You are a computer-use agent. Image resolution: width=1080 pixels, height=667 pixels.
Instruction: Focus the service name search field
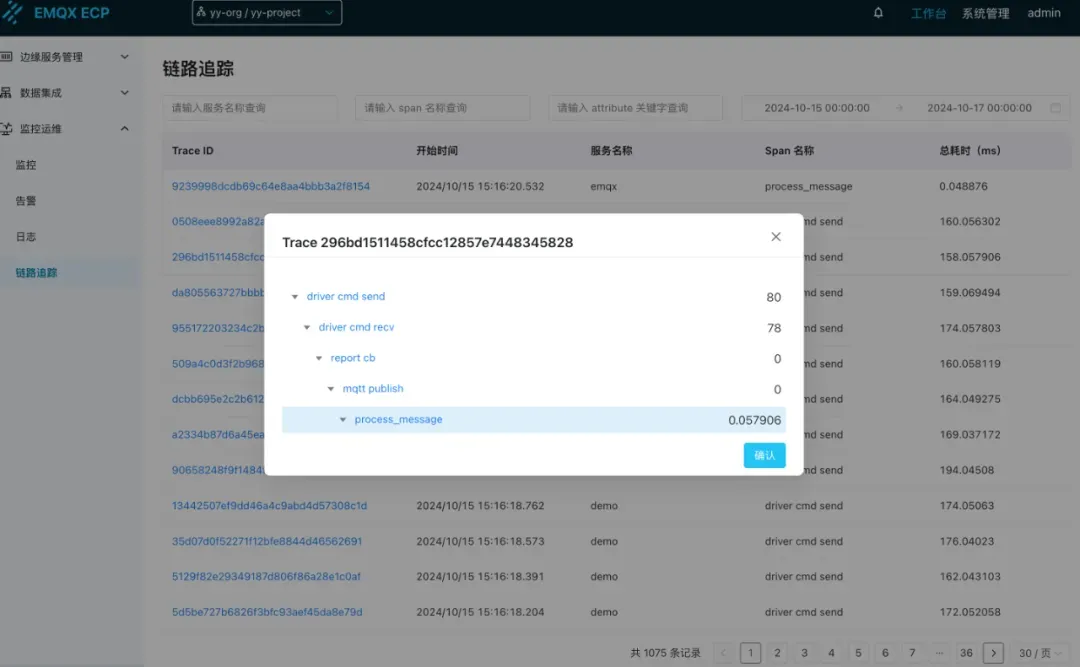click(x=250, y=108)
